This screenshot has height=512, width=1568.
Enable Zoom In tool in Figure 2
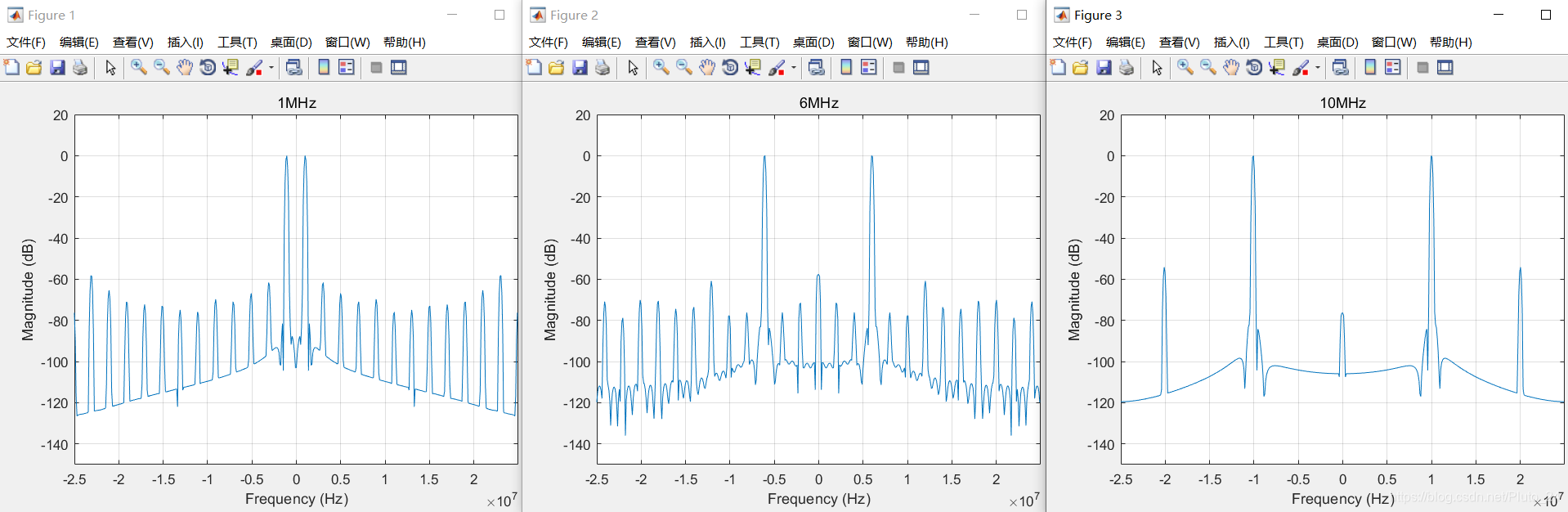pyautogui.click(x=661, y=67)
